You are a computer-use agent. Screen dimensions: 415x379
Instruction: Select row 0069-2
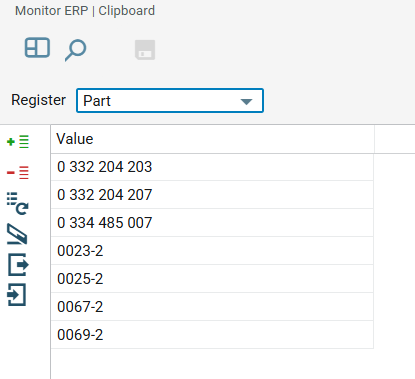(212, 335)
